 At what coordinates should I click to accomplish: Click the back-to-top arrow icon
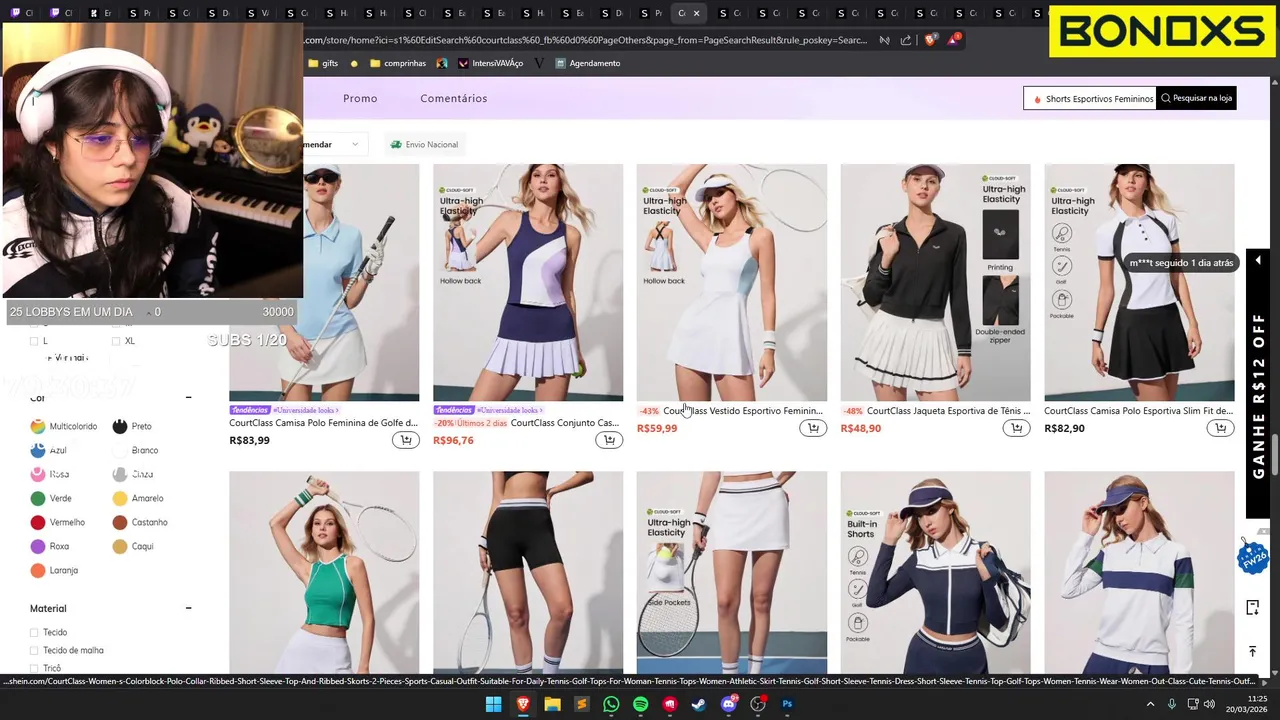pyautogui.click(x=1252, y=651)
